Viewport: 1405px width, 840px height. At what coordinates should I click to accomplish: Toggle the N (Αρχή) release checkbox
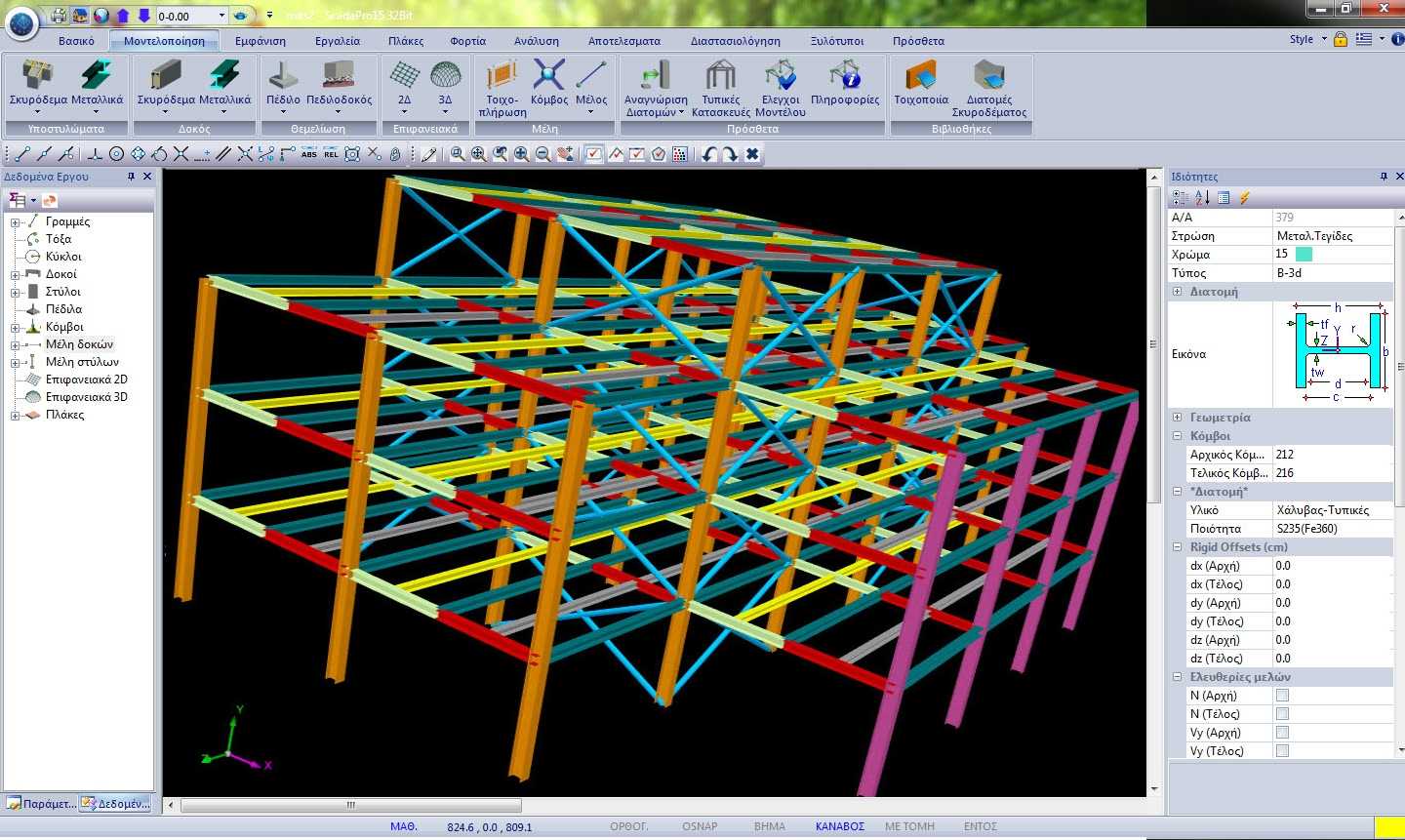1282,696
